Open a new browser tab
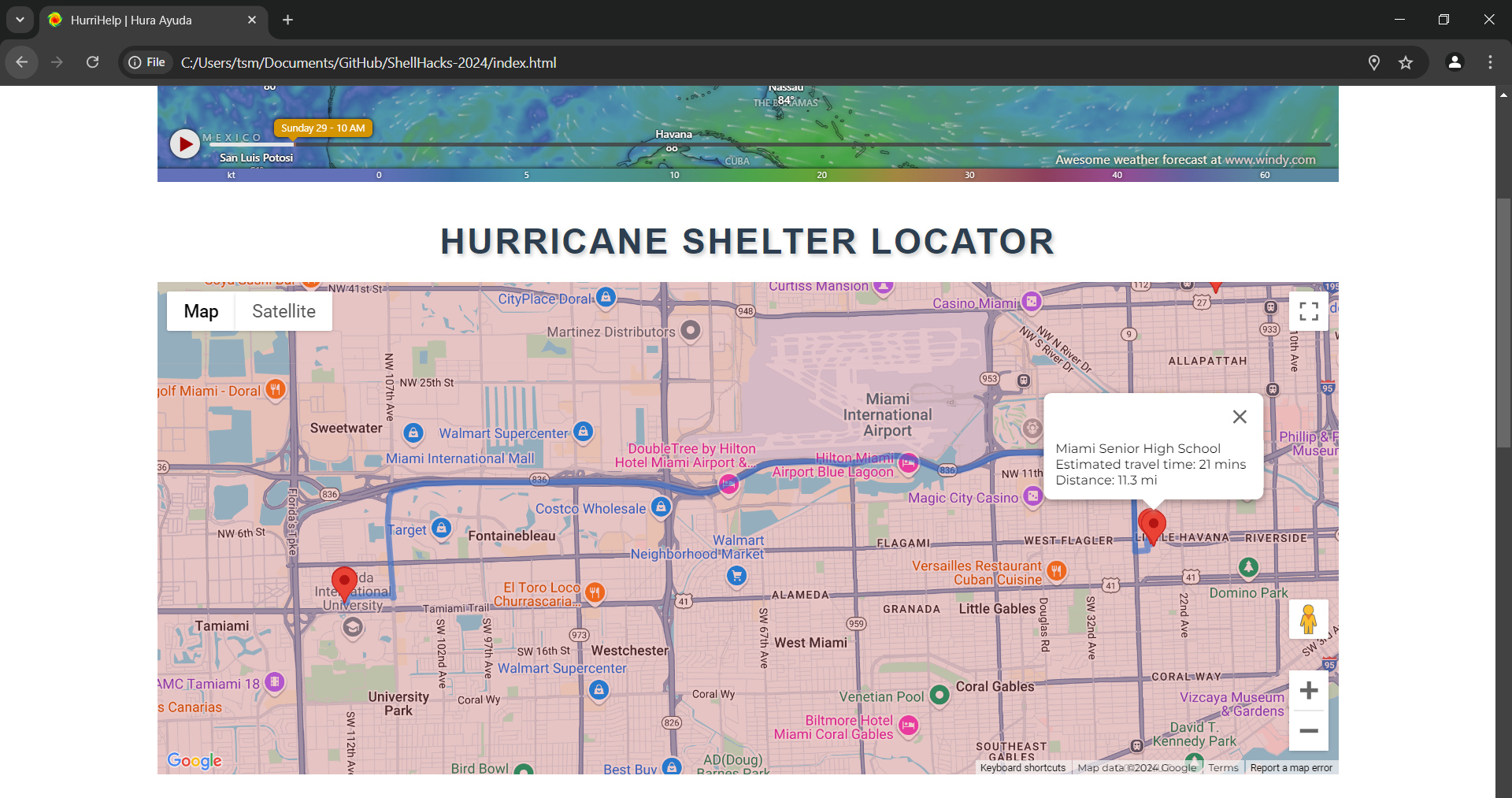This screenshot has width=1512, height=798. point(288,20)
